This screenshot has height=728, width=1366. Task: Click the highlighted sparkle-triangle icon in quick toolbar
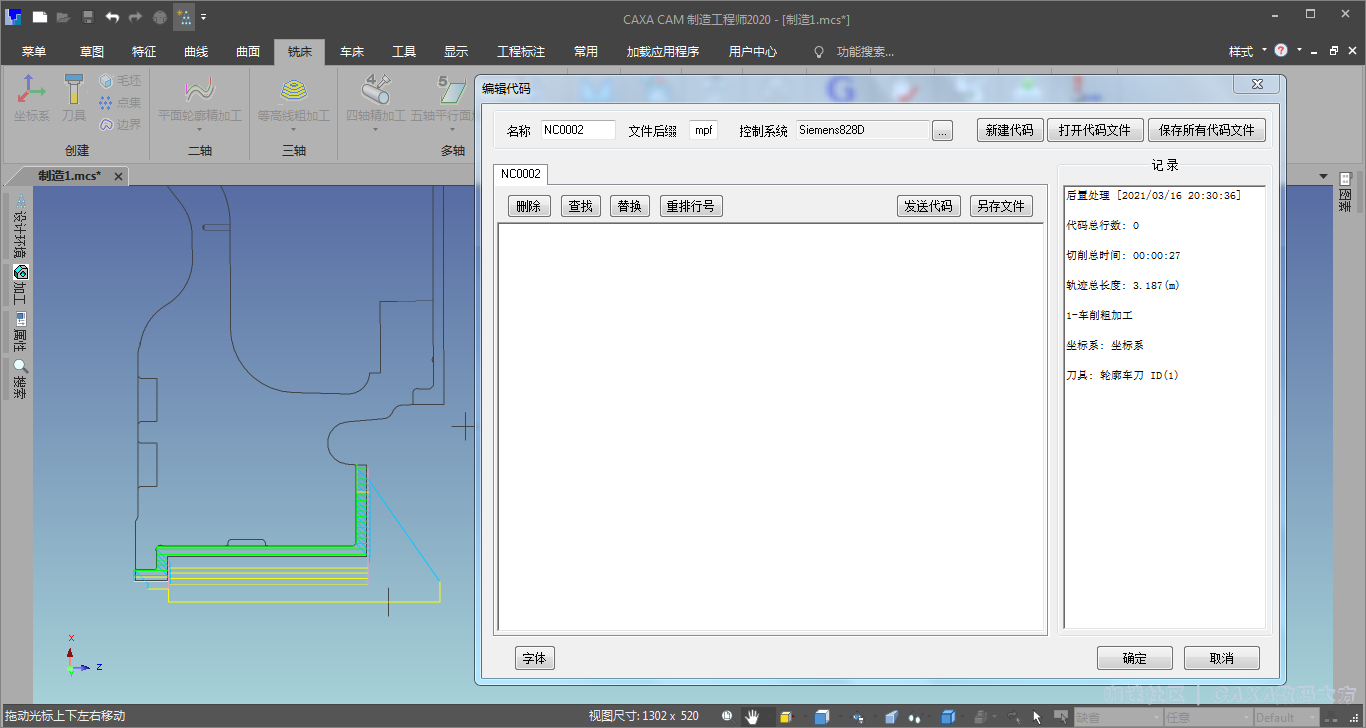tap(184, 17)
